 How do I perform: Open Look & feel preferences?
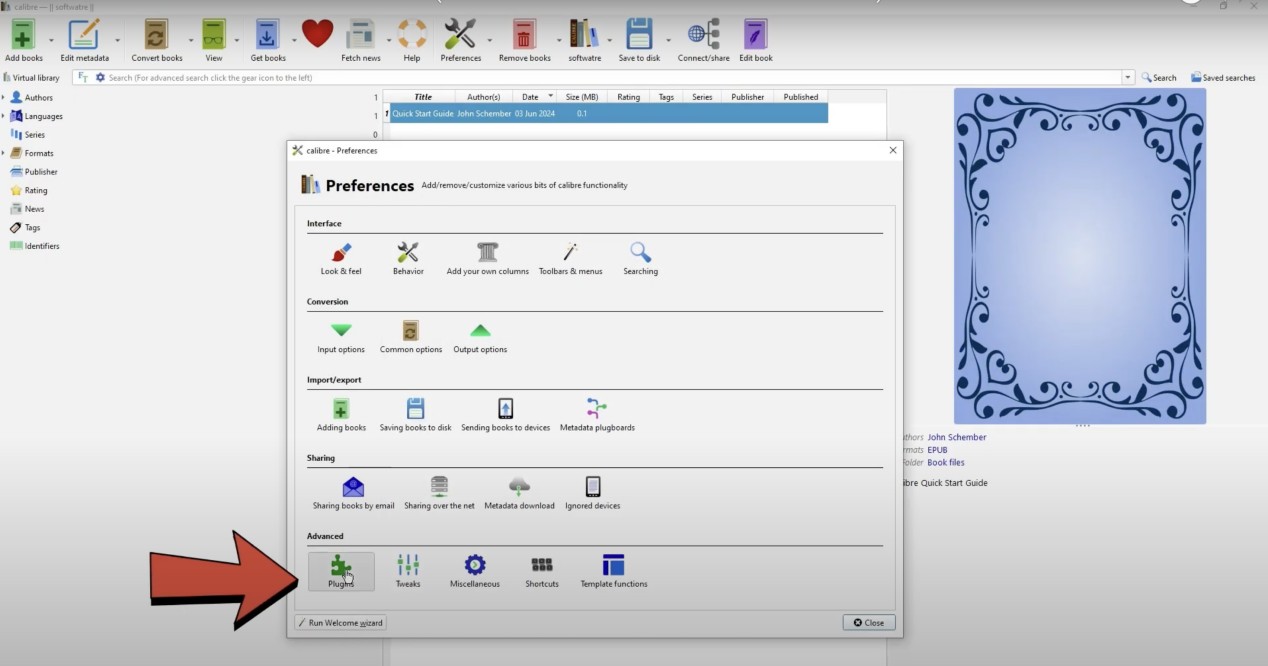click(341, 258)
